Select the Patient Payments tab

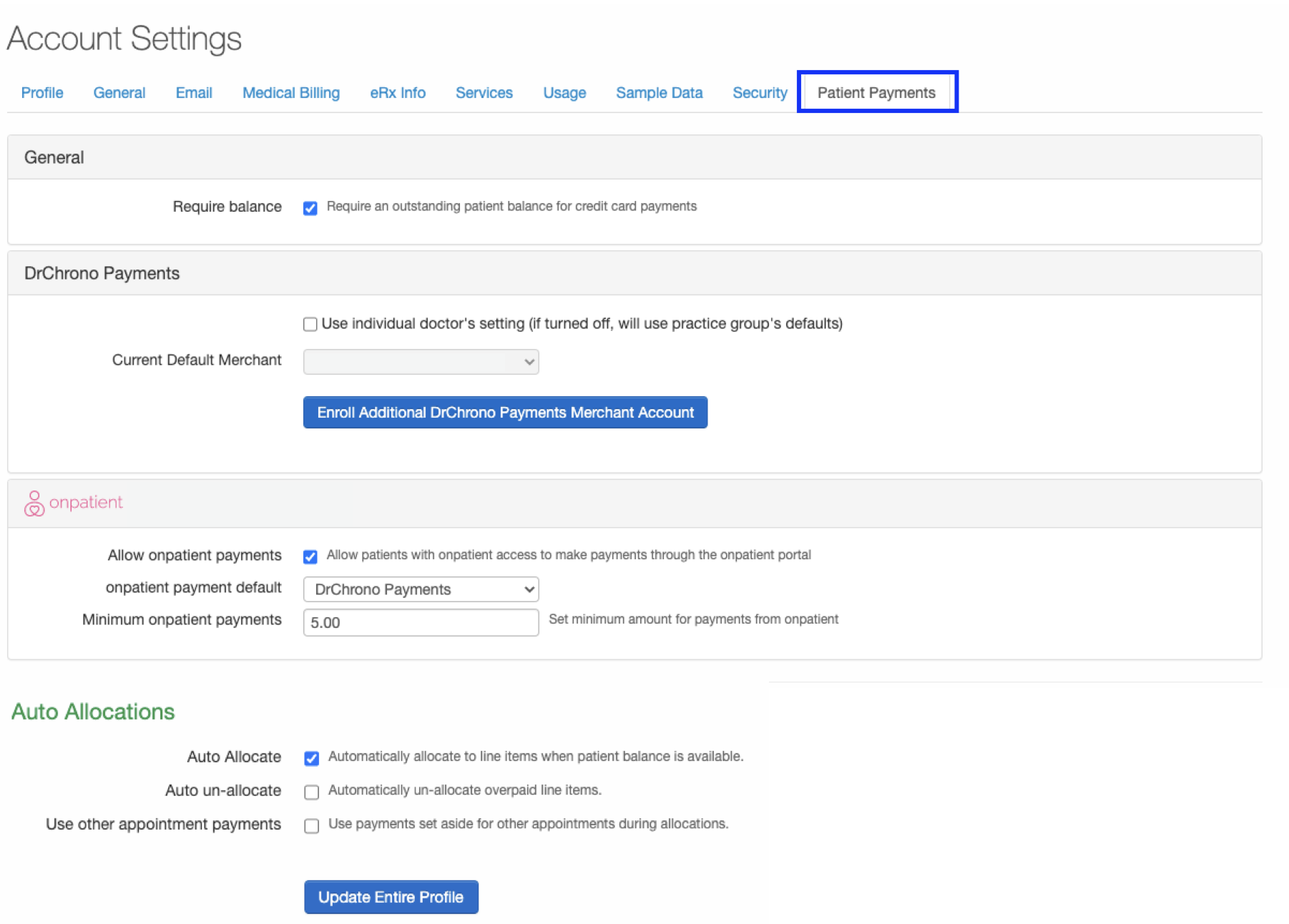(876, 93)
